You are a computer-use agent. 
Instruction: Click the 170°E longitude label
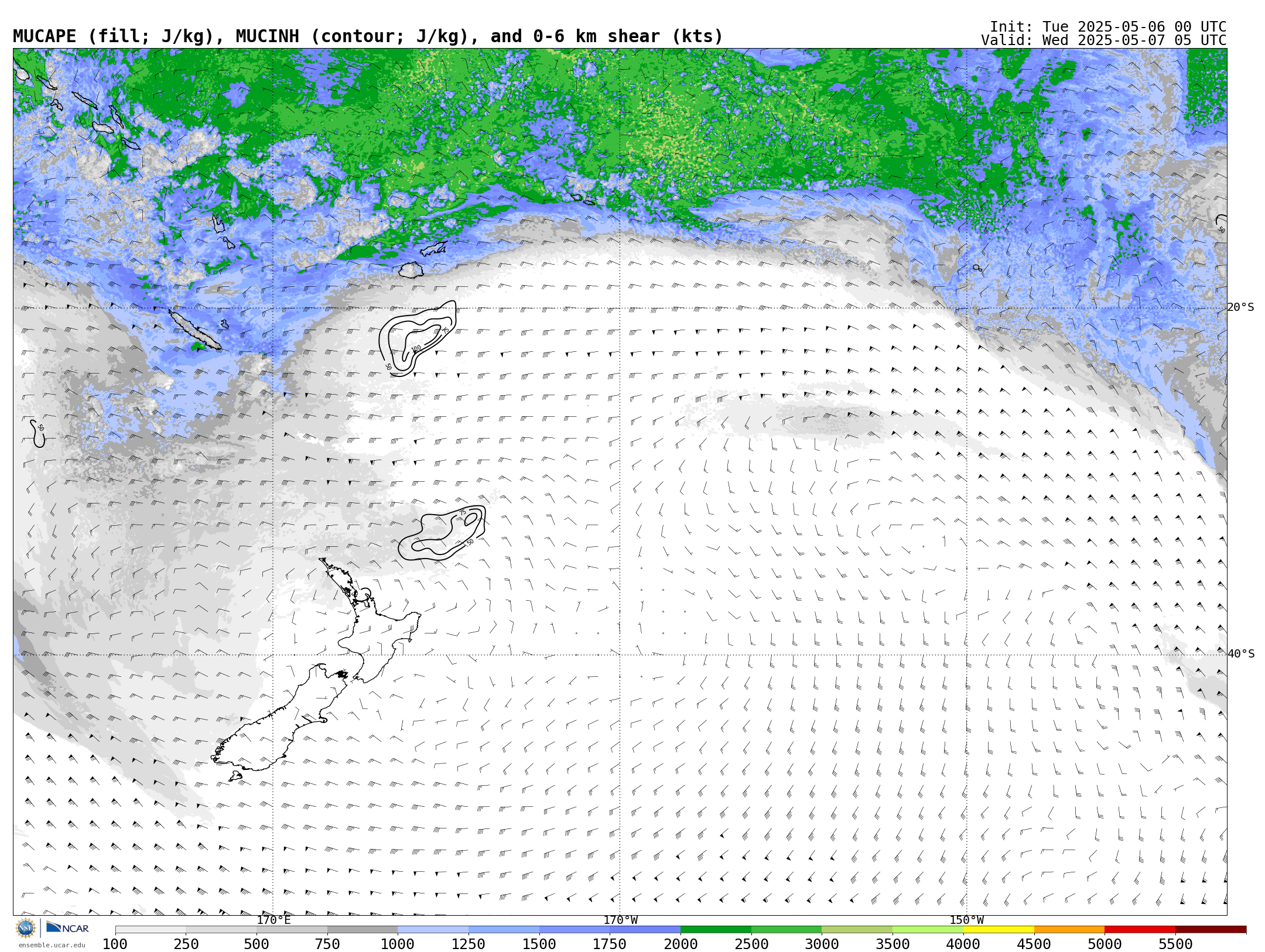[x=273, y=920]
